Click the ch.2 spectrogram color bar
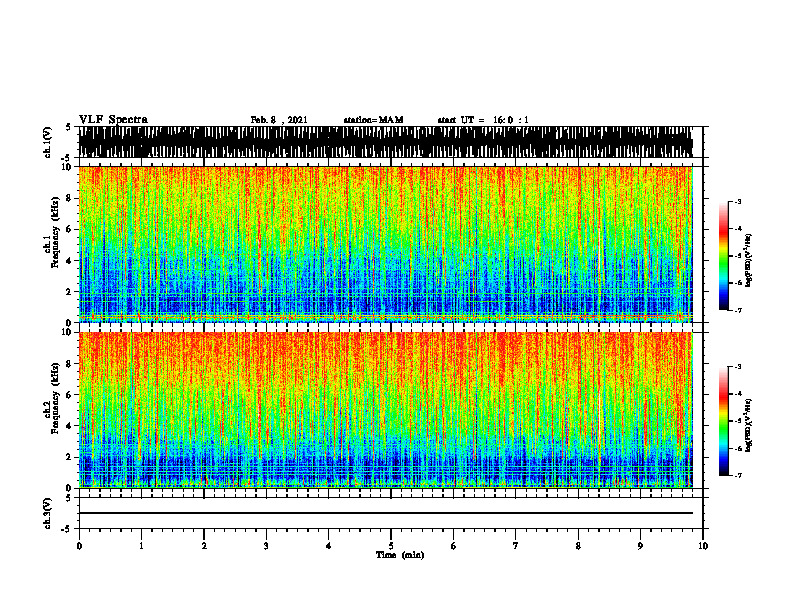 724,421
